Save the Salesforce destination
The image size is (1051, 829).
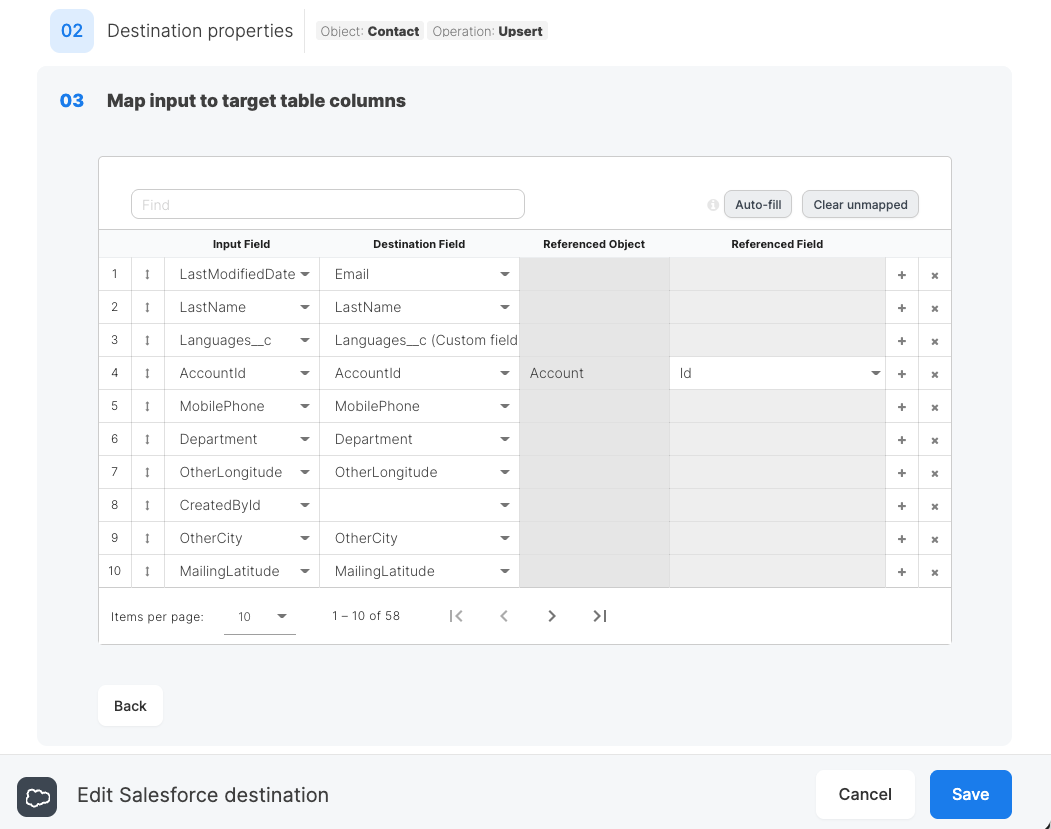tap(970, 794)
